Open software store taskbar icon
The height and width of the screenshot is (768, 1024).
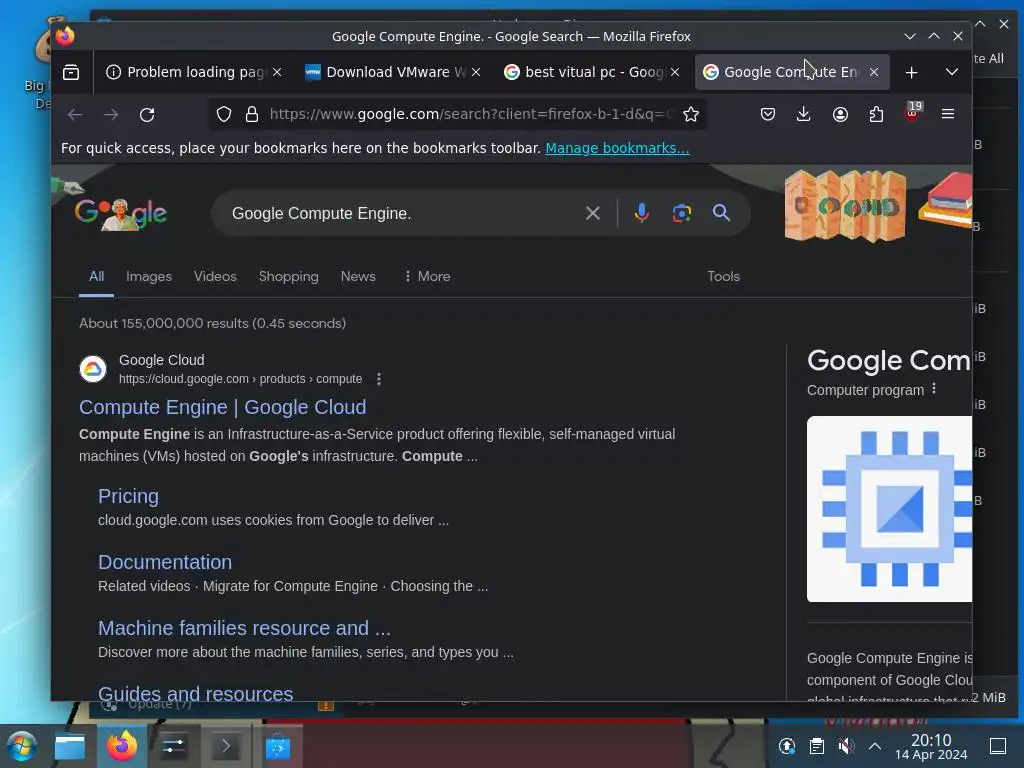278,746
